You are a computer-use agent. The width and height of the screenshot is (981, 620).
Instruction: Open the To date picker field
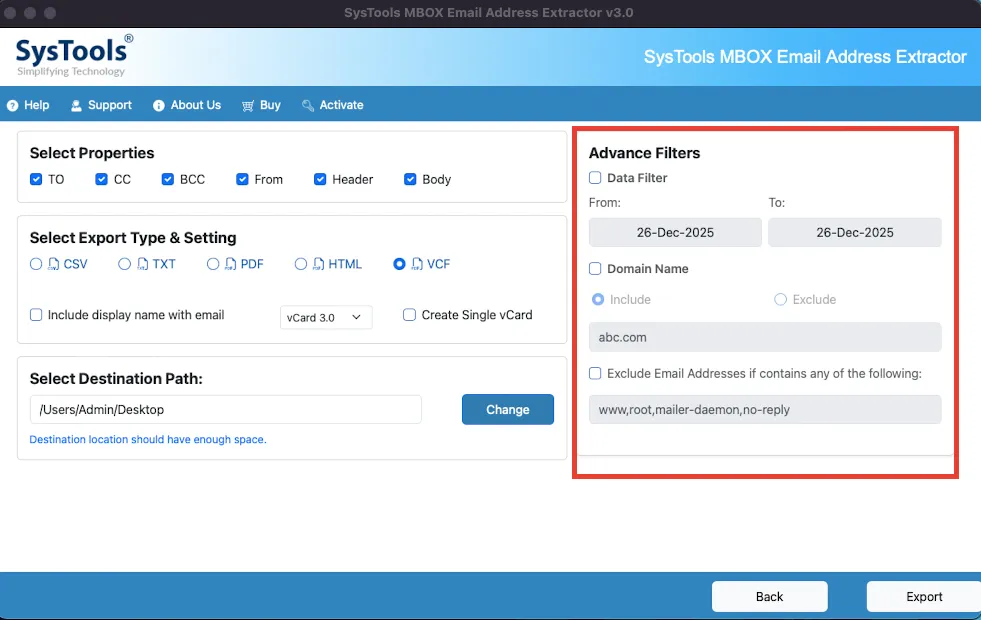(855, 232)
